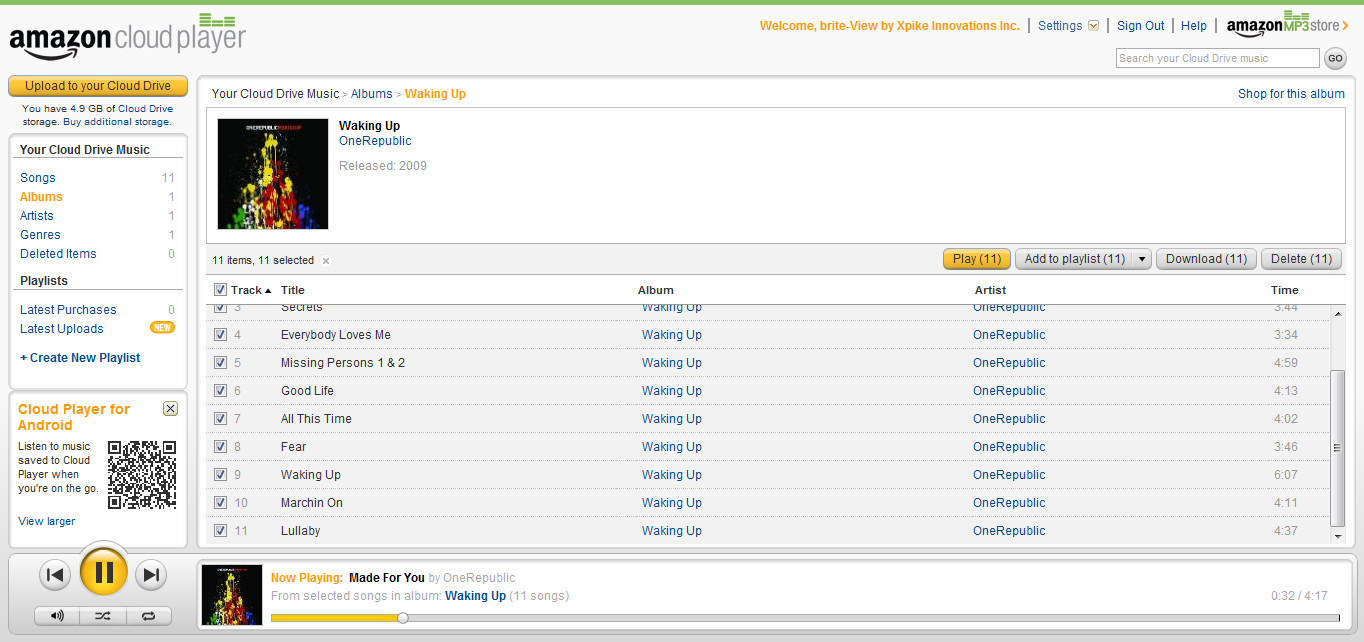
Task: Uncheck the All This Time track
Action: pyautogui.click(x=220, y=419)
